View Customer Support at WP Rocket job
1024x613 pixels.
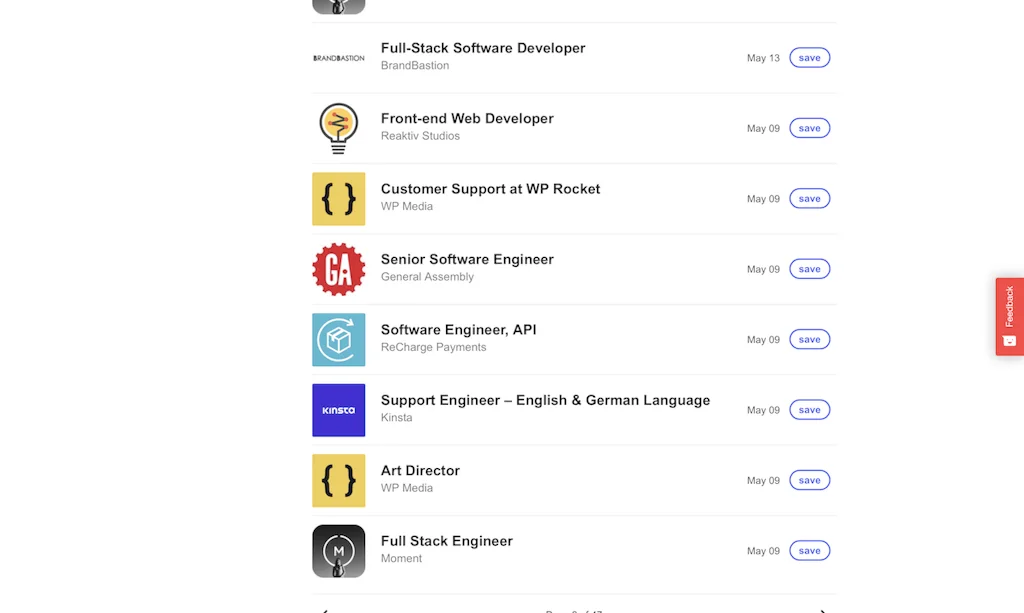[490, 189]
